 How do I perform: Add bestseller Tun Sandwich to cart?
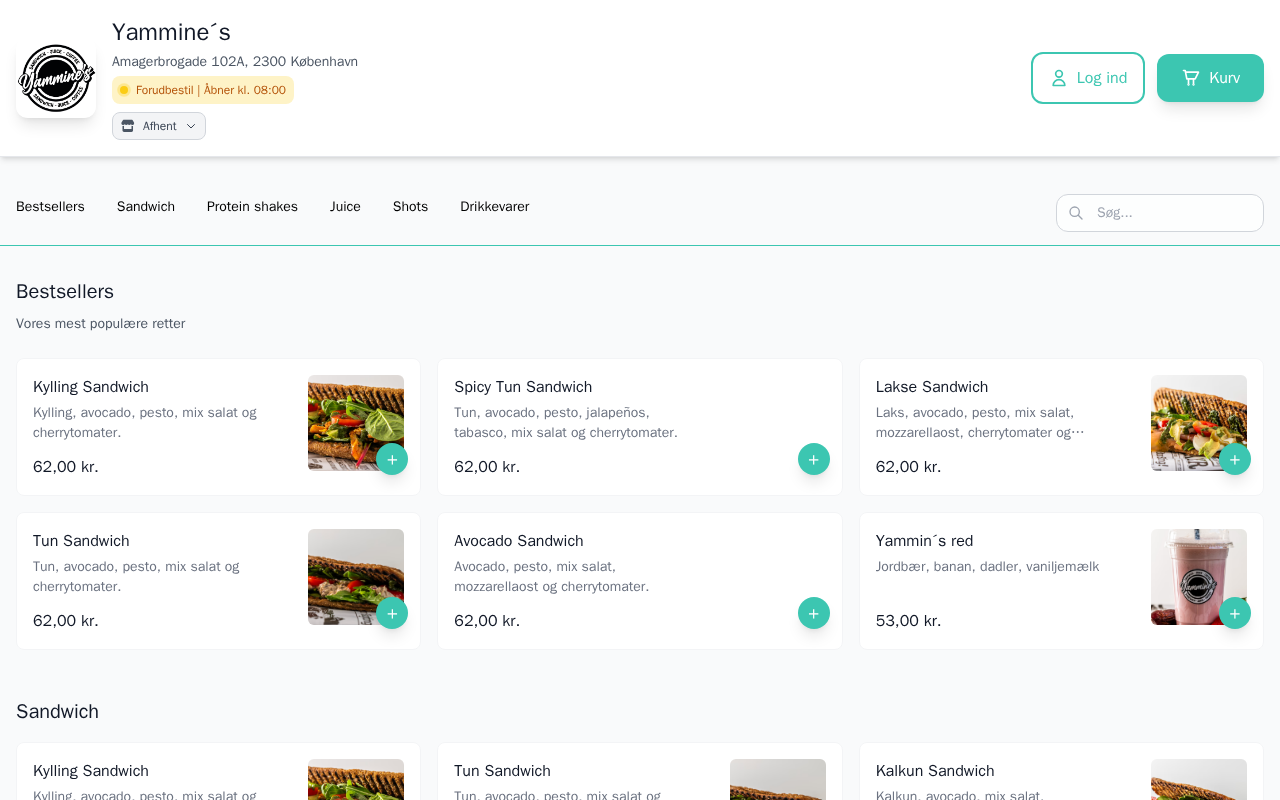tap(392, 613)
